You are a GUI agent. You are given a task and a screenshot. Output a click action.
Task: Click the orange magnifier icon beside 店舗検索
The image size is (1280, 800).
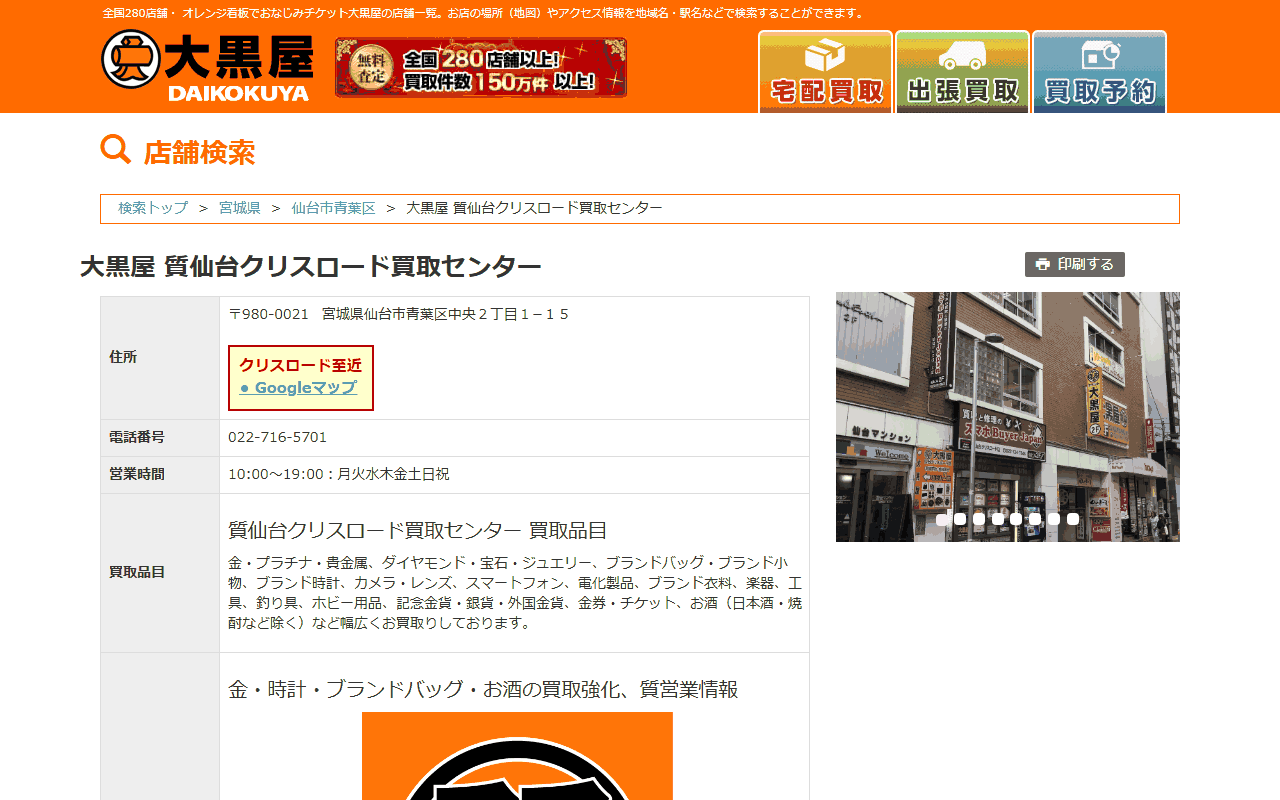click(116, 150)
